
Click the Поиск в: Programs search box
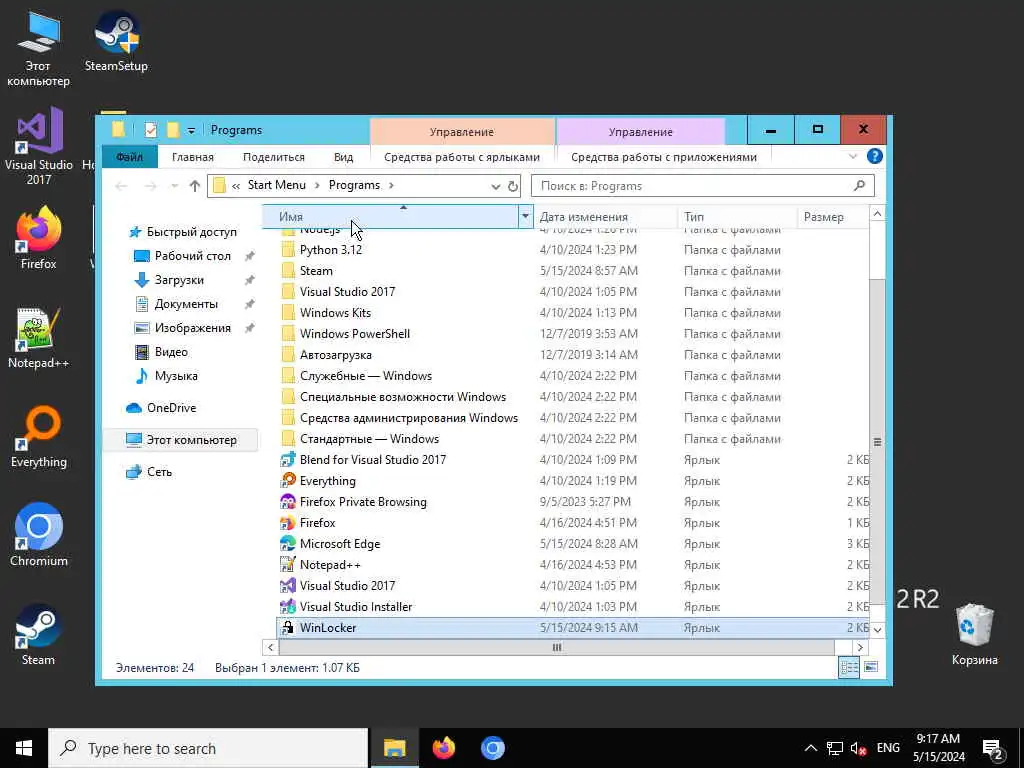pyautogui.click(x=703, y=186)
